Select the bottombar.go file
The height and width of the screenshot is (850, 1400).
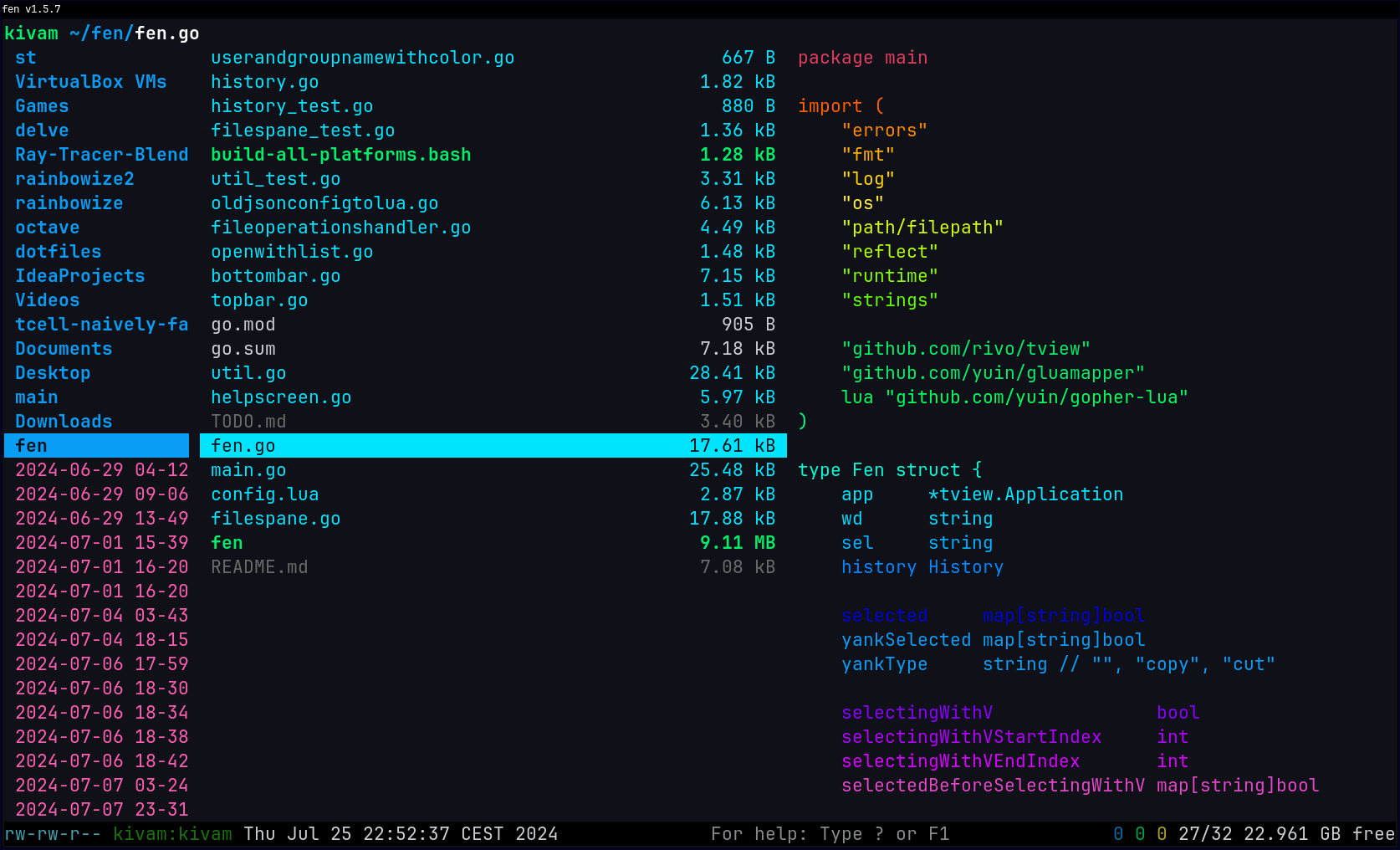pyautogui.click(x=493, y=276)
